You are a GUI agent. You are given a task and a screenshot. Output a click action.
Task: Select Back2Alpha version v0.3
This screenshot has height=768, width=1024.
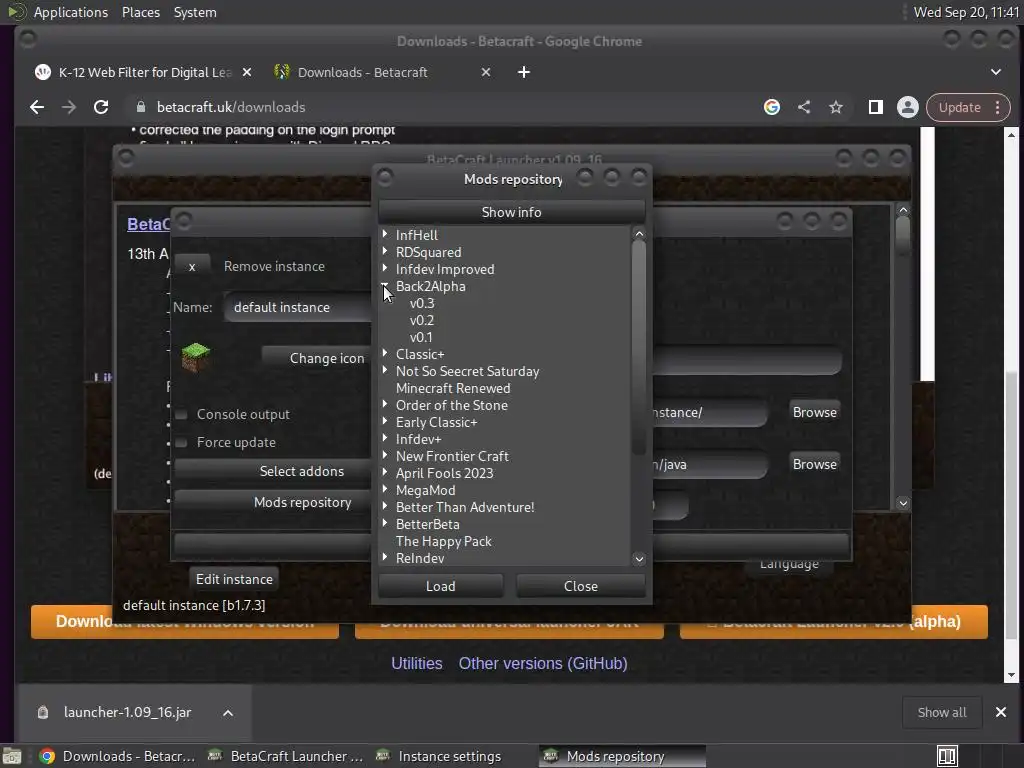422,303
